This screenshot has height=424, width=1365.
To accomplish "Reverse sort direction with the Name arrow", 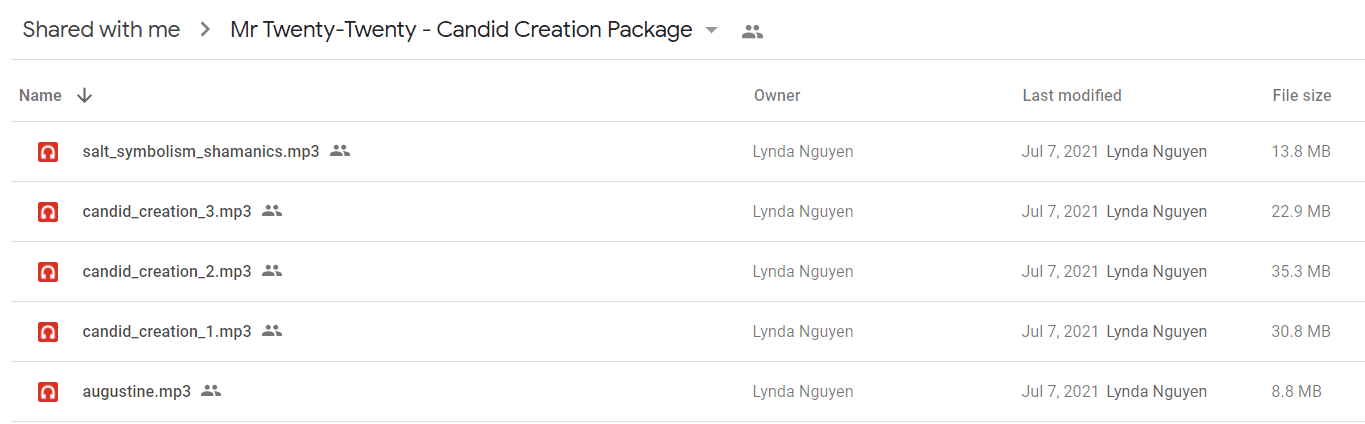I will [x=85, y=95].
